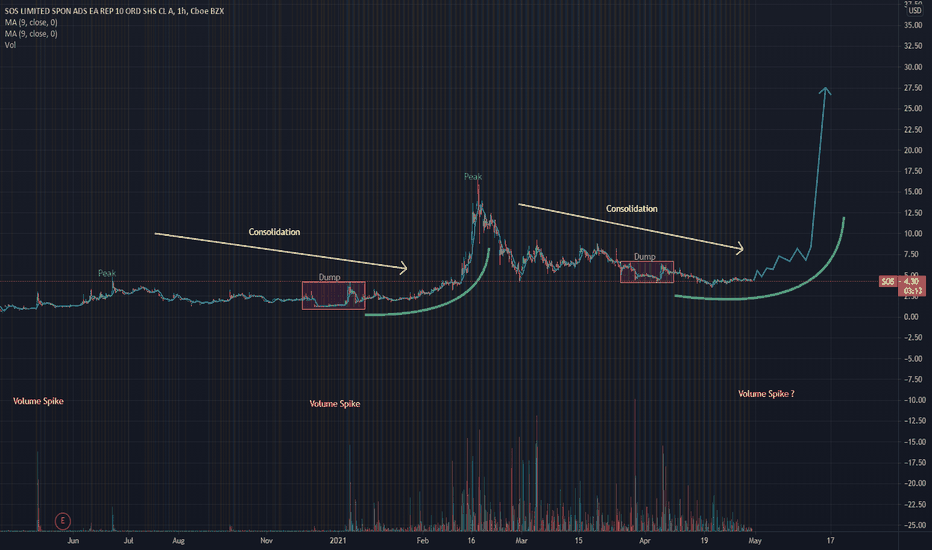Click the 0.00 price axis label
The height and width of the screenshot is (550, 932).
911,317
